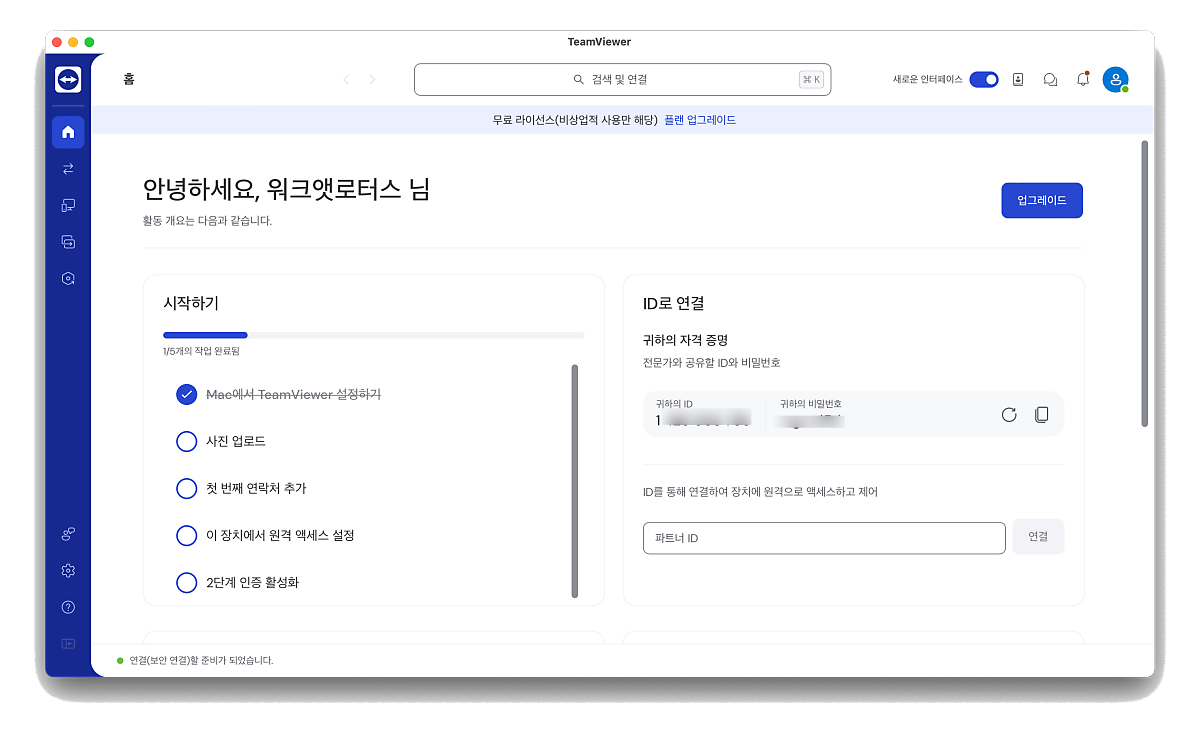Open the contacts address book icon
Image resolution: width=1200 pixels, height=737 pixels.
(x=1018, y=80)
